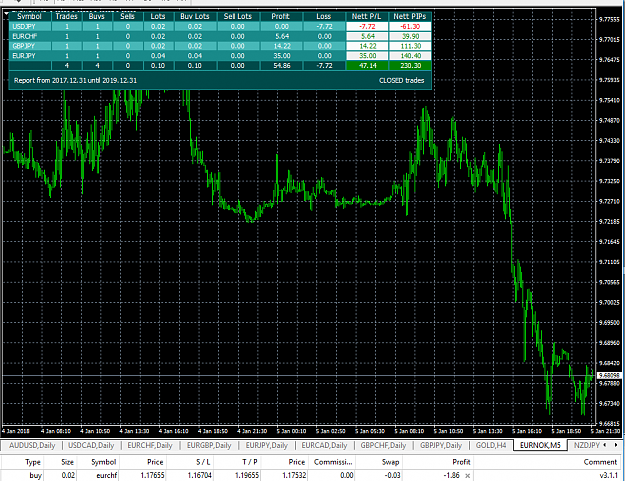This screenshot has width=625, height=481.
Task: Open the NZDJPY chart tab
Action: tap(586, 445)
